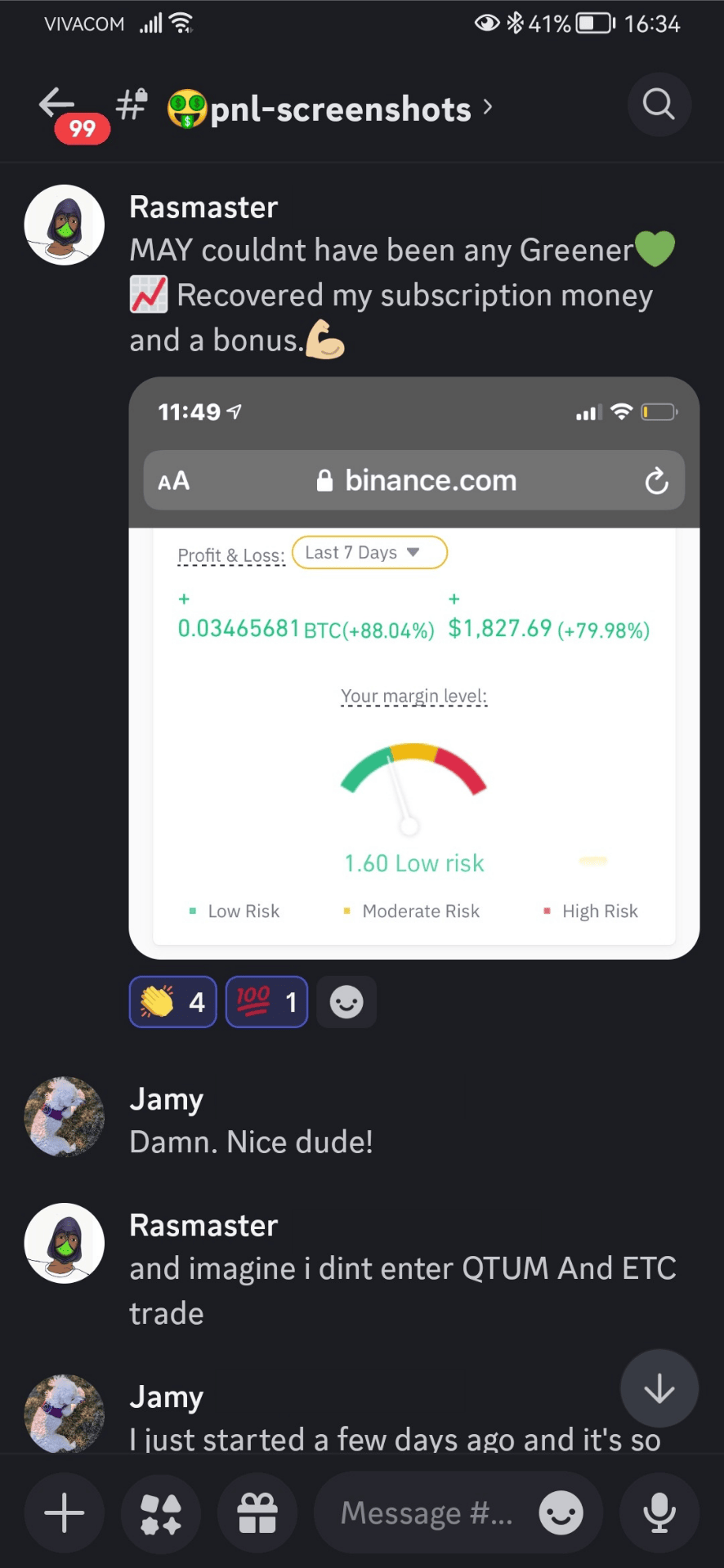Open the threads hashtag icon
The height and width of the screenshot is (1568, 724).
pos(132,105)
